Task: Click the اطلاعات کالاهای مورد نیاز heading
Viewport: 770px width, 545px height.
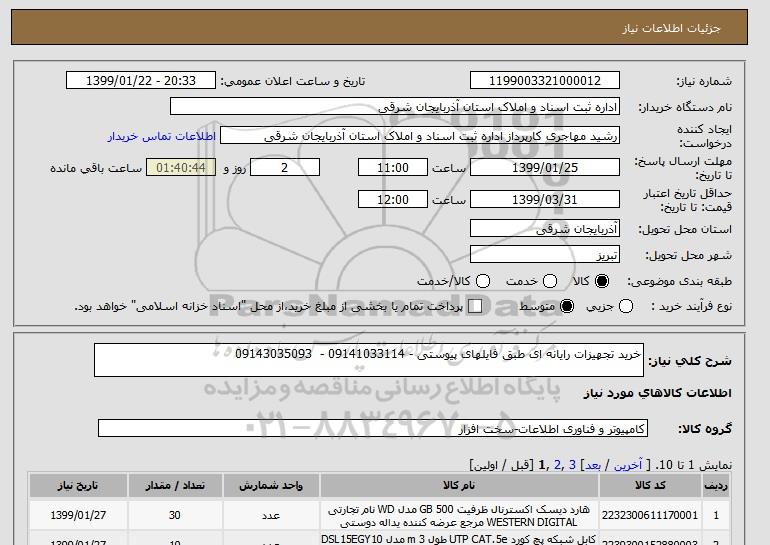Action: 658,393
